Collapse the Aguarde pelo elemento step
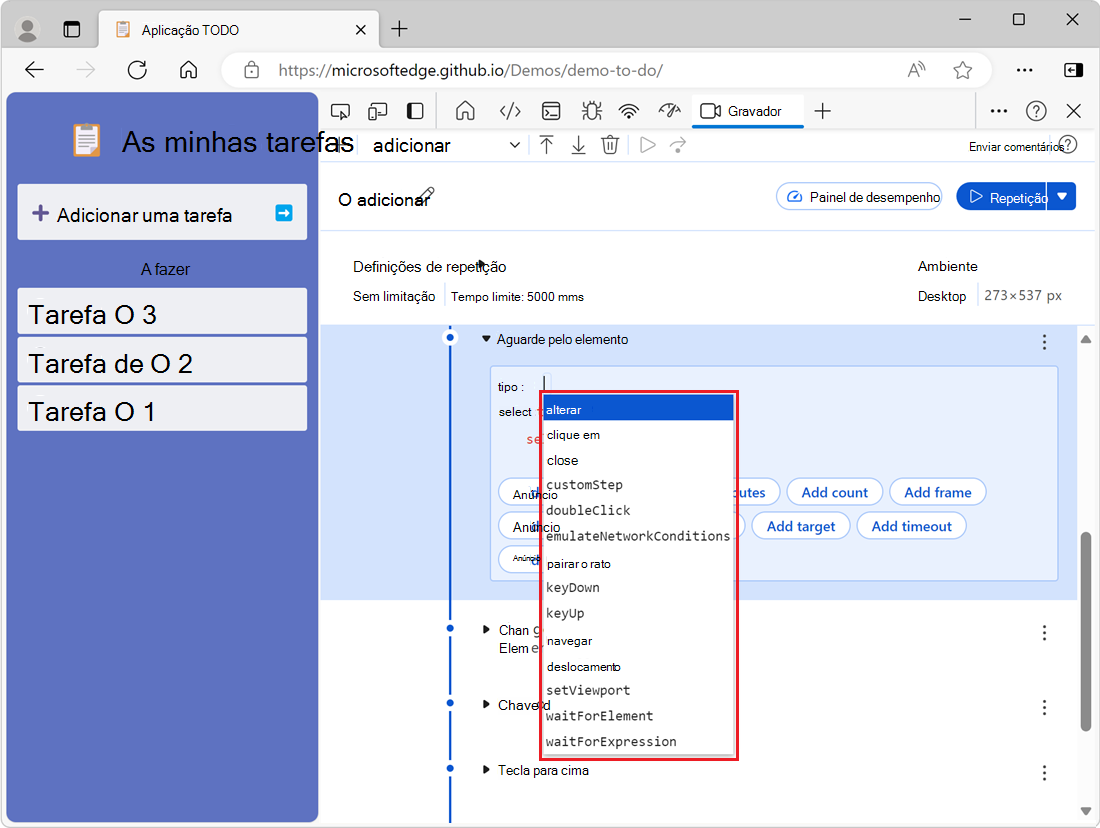This screenshot has height=828, width=1100. click(487, 340)
